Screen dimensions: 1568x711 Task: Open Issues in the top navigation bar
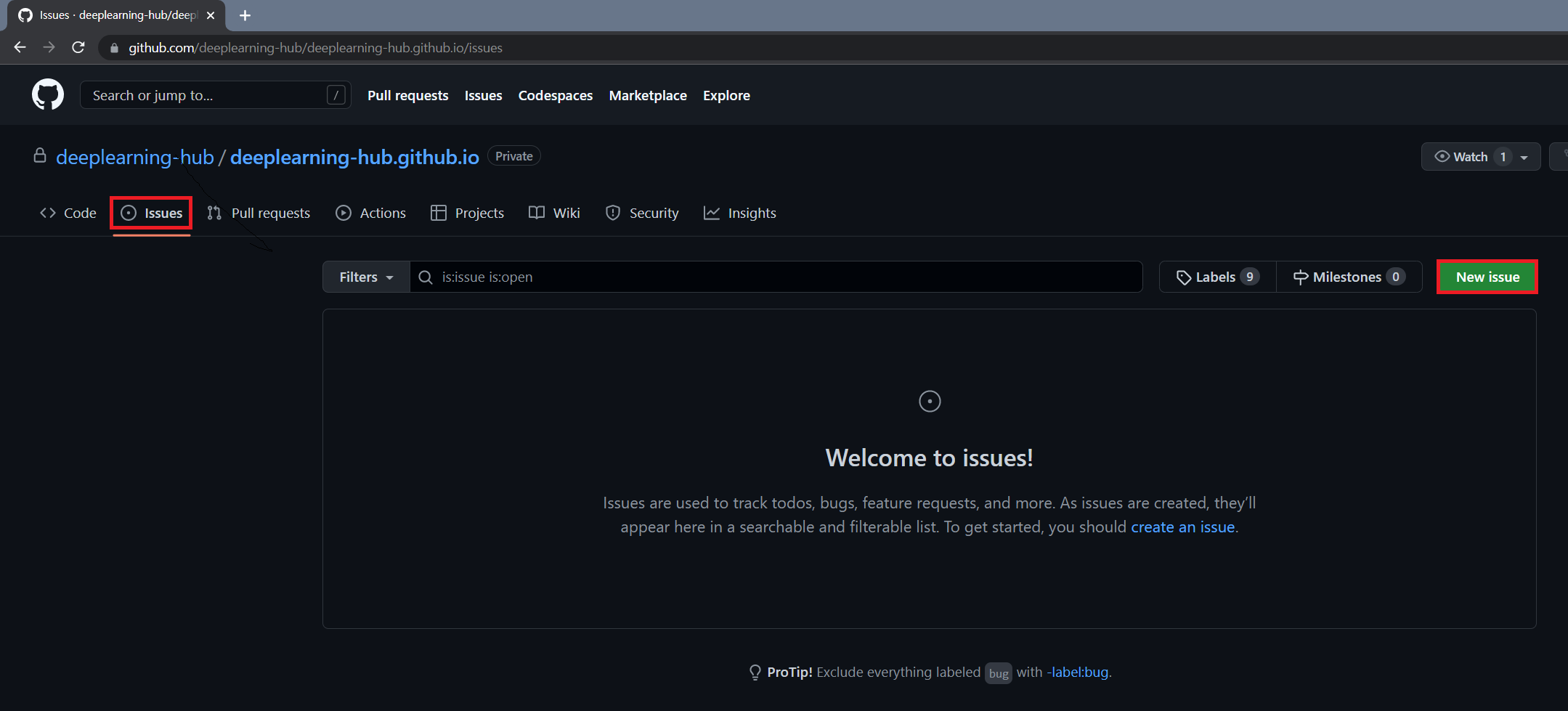tap(483, 95)
